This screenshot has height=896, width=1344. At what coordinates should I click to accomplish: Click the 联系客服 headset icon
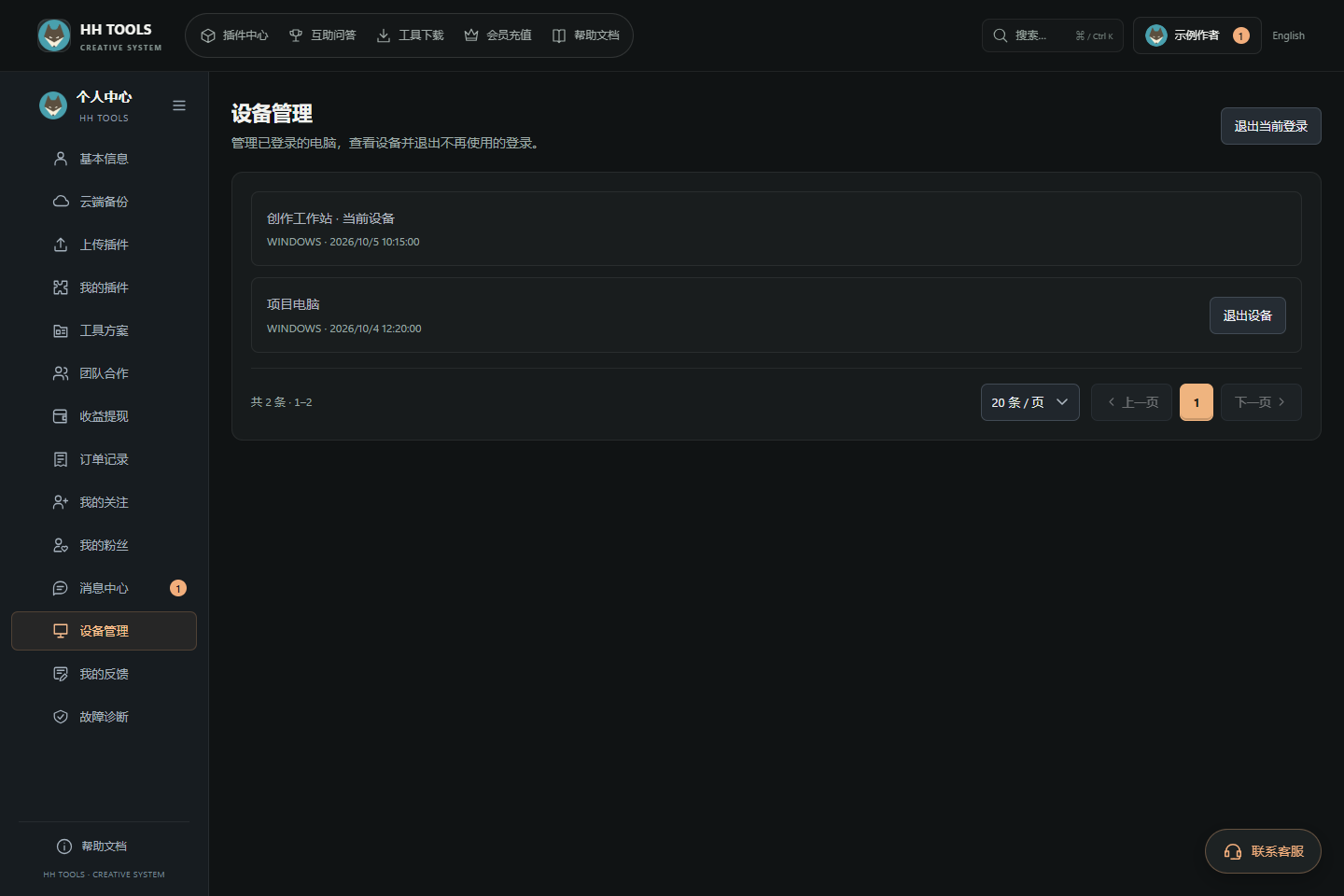1233,851
